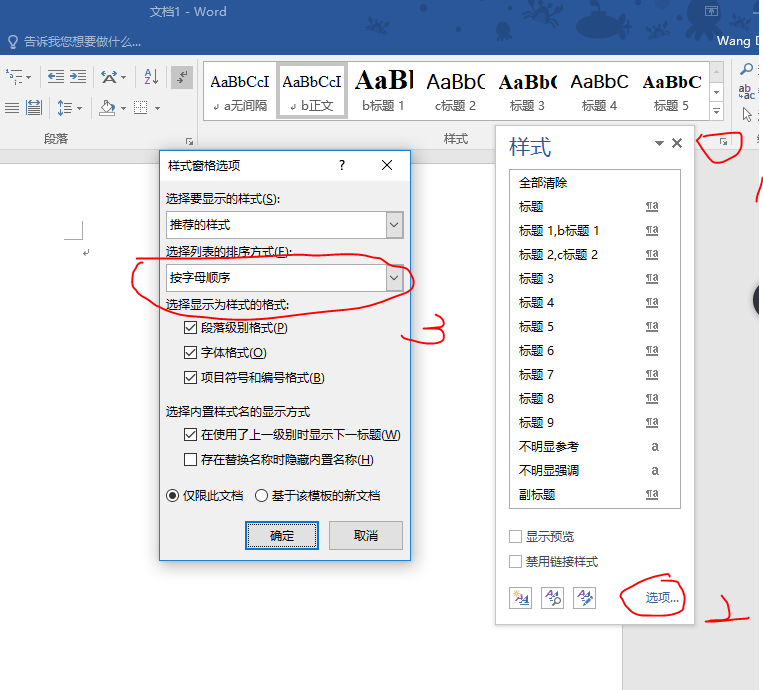Select 不明显强调 in Styles list
The image size is (763, 690).
click(x=595, y=471)
